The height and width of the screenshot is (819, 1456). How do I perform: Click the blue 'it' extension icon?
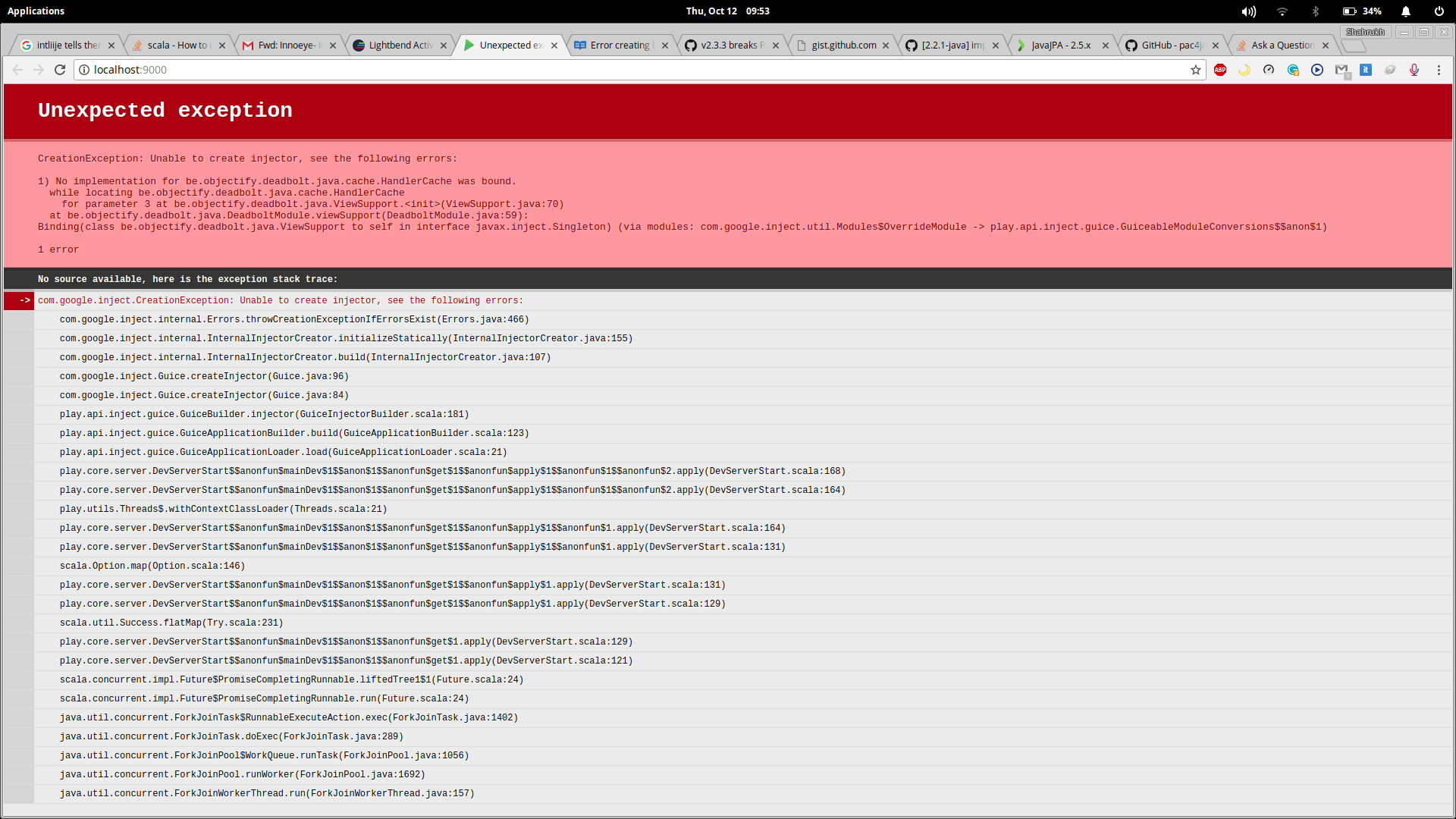click(x=1367, y=70)
